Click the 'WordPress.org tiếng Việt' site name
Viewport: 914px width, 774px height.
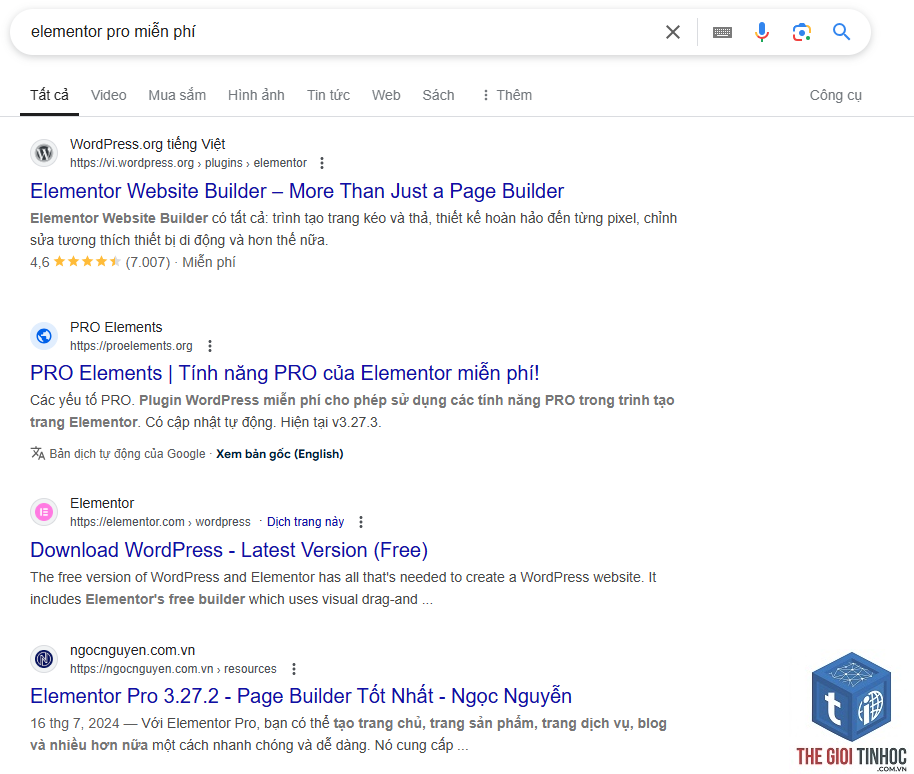pyautogui.click(x=147, y=144)
